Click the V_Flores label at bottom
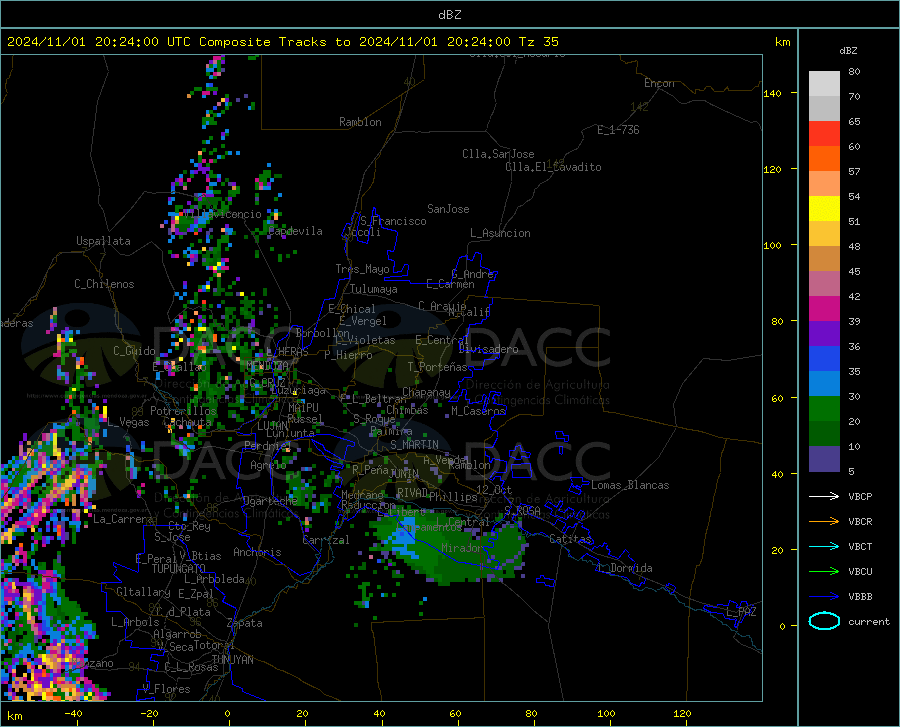 pos(166,689)
